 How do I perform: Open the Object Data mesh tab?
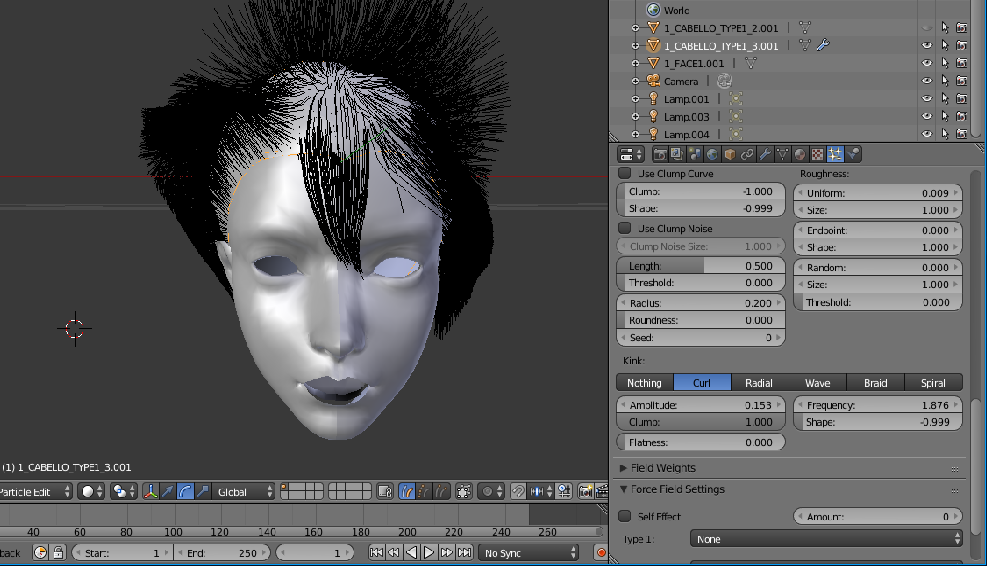coord(782,154)
